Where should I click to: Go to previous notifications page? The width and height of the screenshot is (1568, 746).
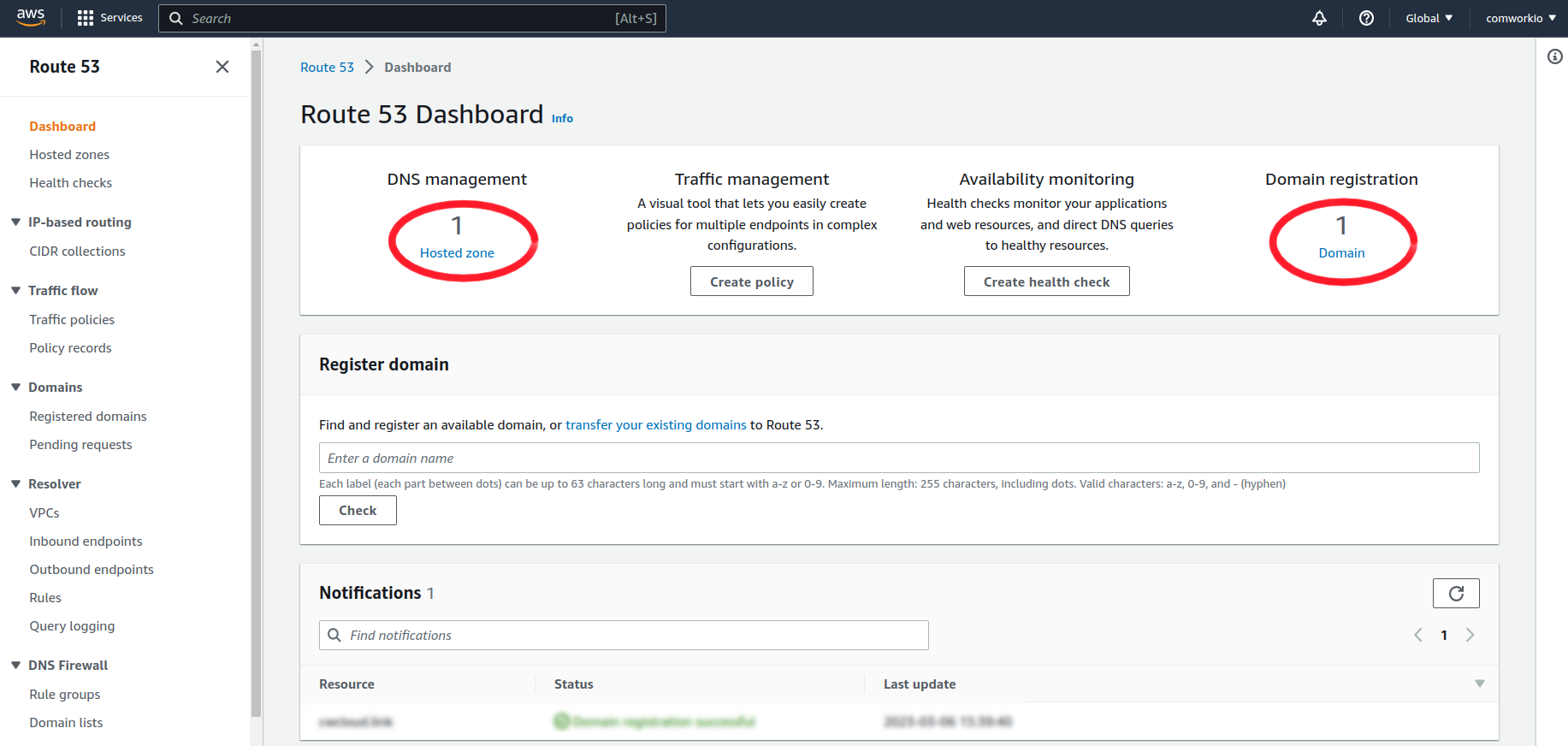pyautogui.click(x=1418, y=635)
